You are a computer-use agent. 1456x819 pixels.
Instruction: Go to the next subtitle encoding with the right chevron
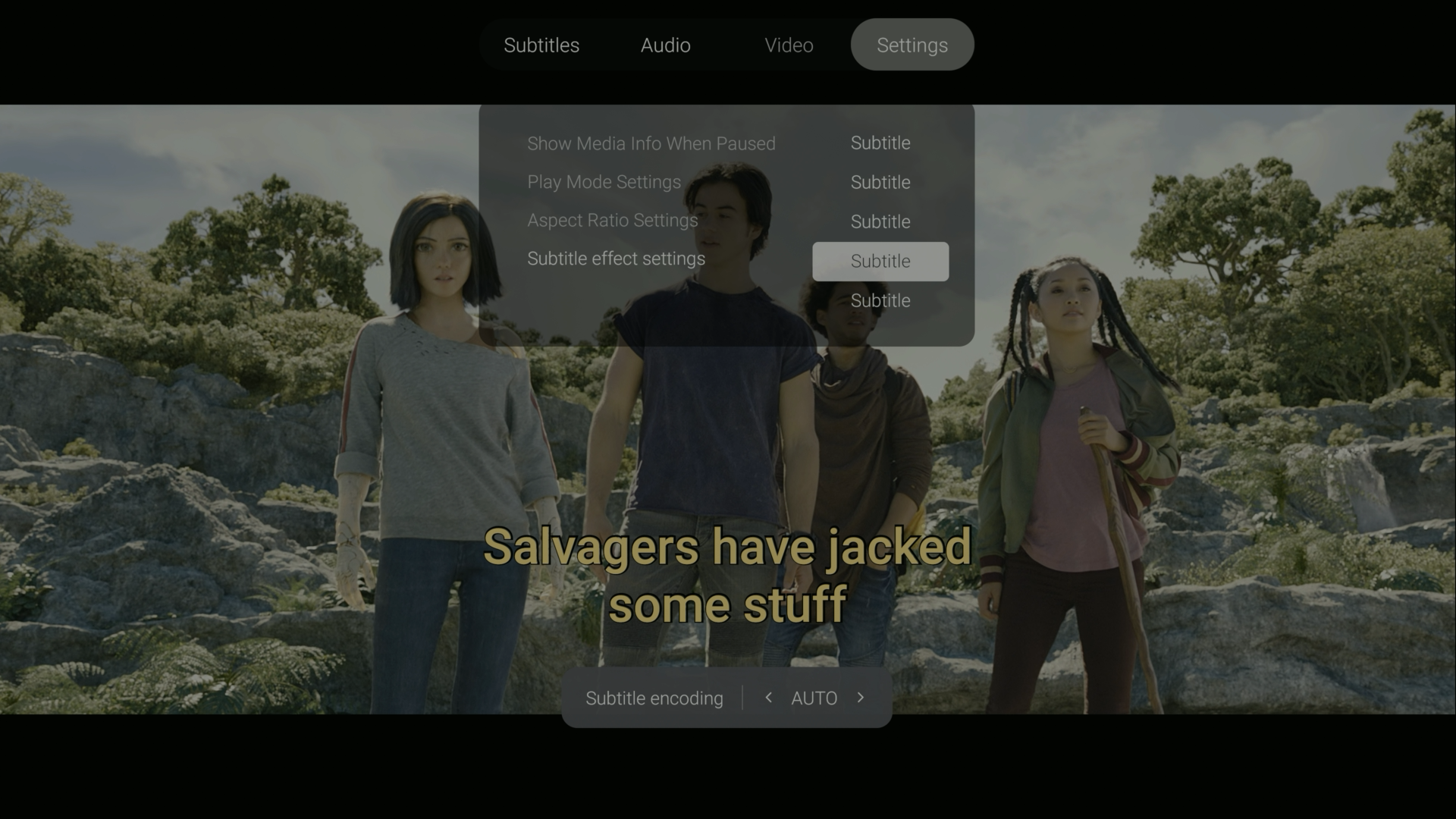tap(860, 698)
